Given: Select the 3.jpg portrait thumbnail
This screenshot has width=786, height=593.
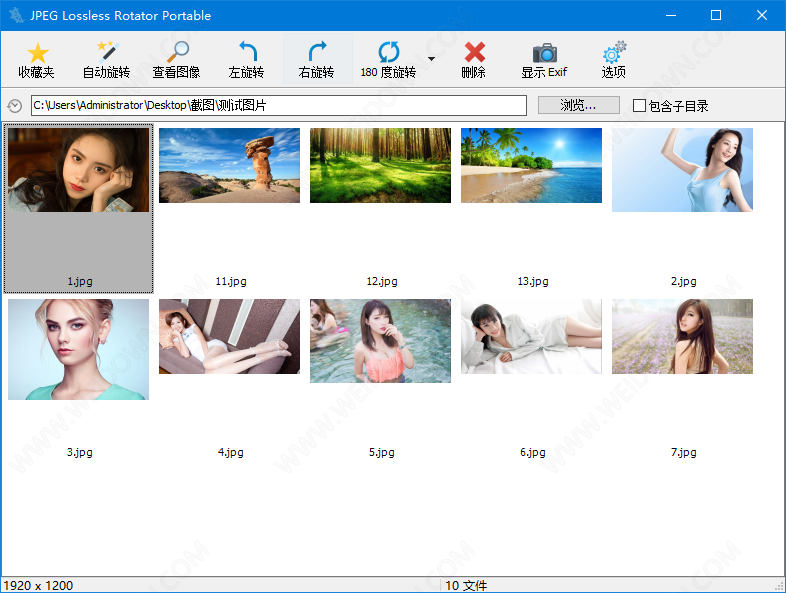Looking at the screenshot, I should point(78,349).
